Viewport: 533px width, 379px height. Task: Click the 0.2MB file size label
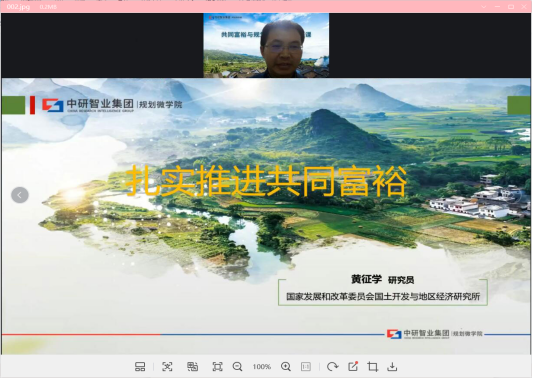click(48, 7)
